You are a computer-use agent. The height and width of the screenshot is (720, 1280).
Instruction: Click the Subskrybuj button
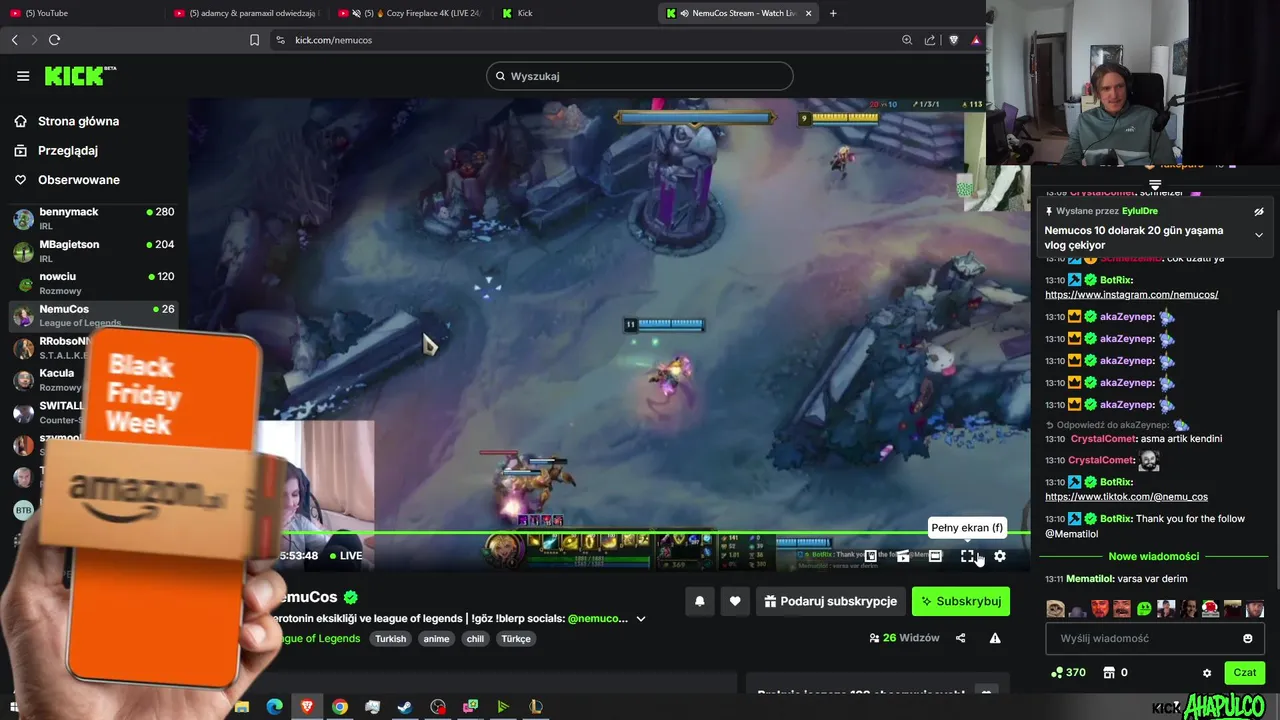click(961, 601)
